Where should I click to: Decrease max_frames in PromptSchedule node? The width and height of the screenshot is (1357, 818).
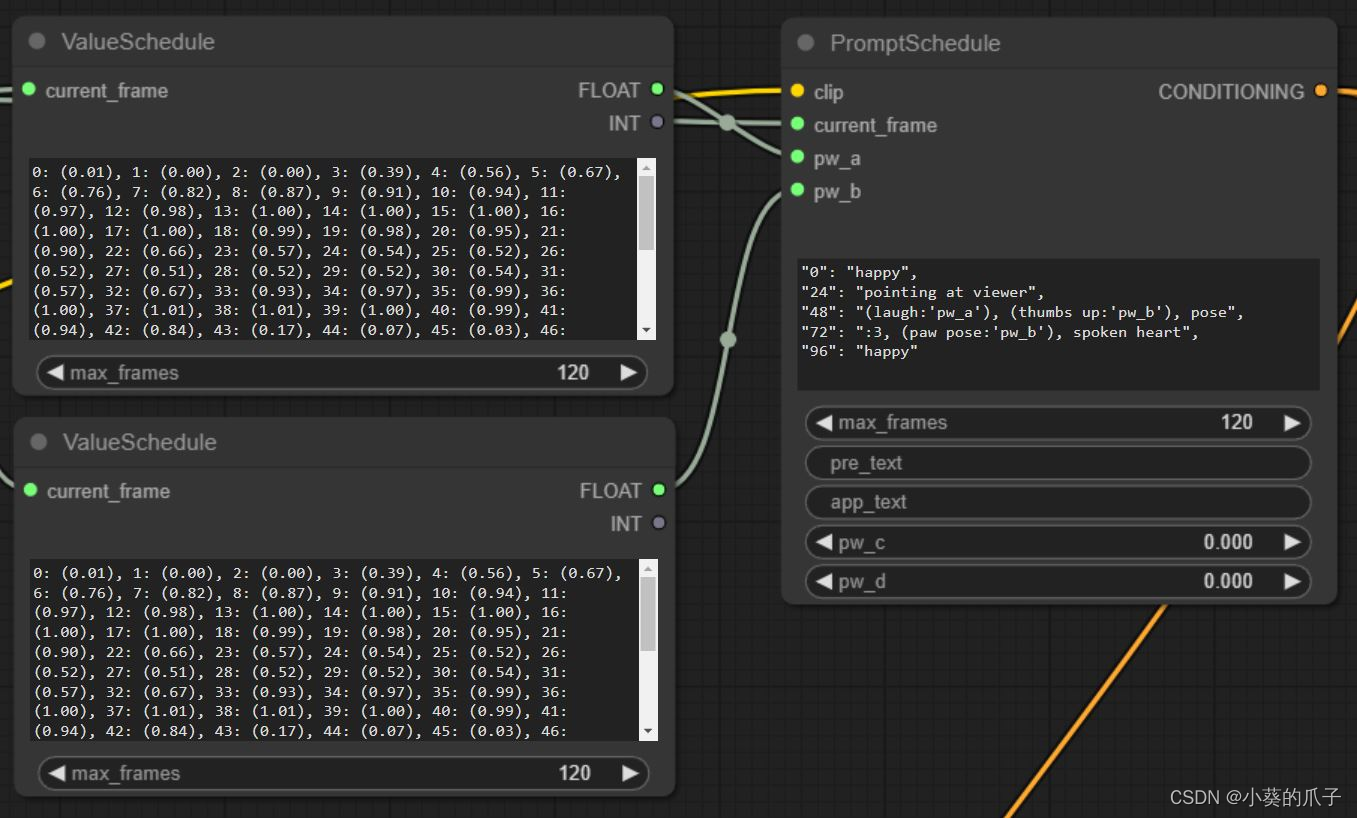coord(824,423)
